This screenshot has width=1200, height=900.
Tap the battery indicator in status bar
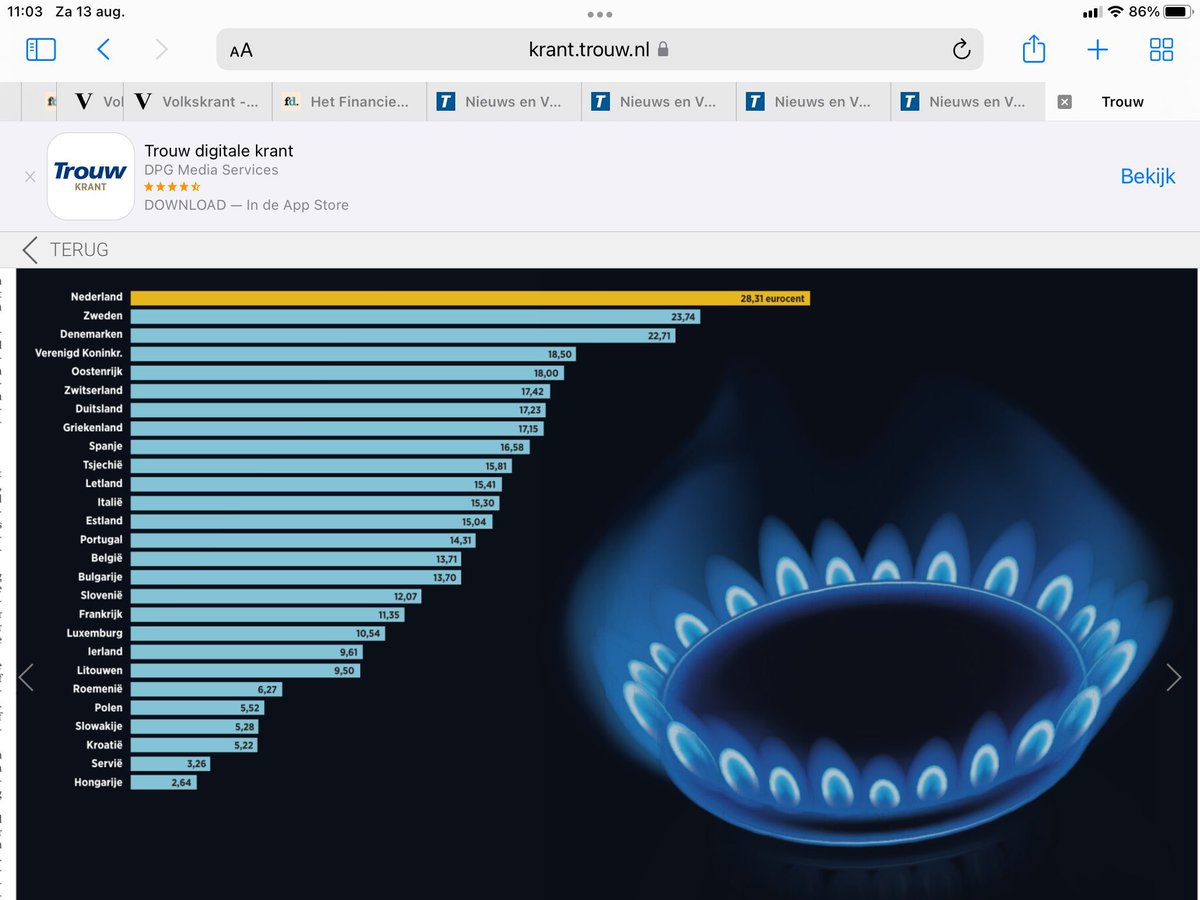coord(1176,12)
